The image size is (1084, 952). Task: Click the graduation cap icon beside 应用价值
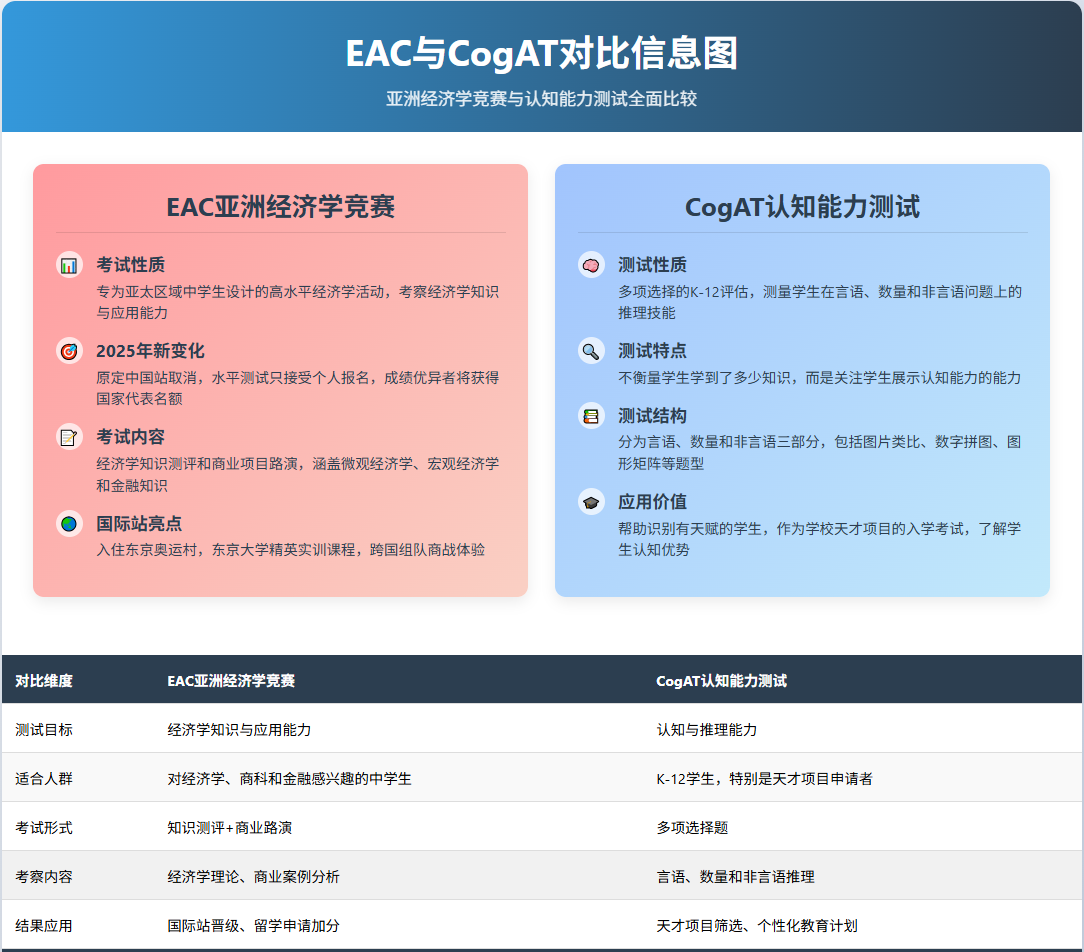(x=591, y=502)
